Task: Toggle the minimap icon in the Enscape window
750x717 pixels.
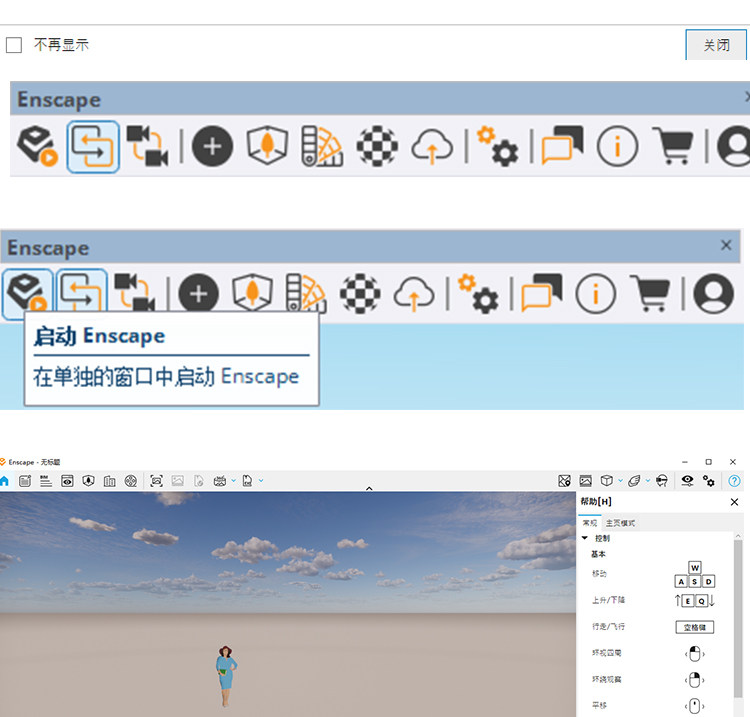Action: [564, 481]
